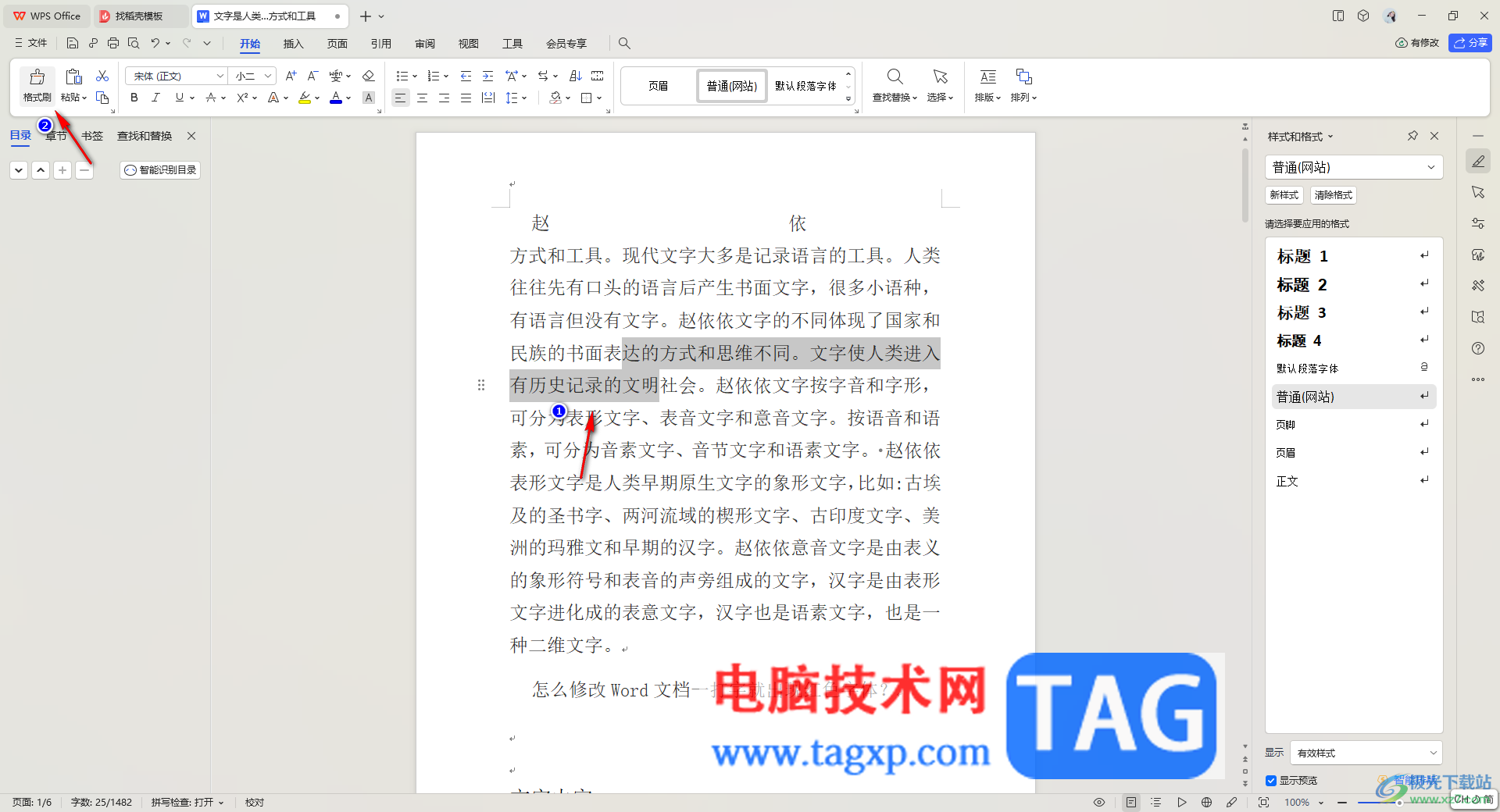Set justified text alignment
Viewport: 1500px width, 812px height.
[x=466, y=98]
